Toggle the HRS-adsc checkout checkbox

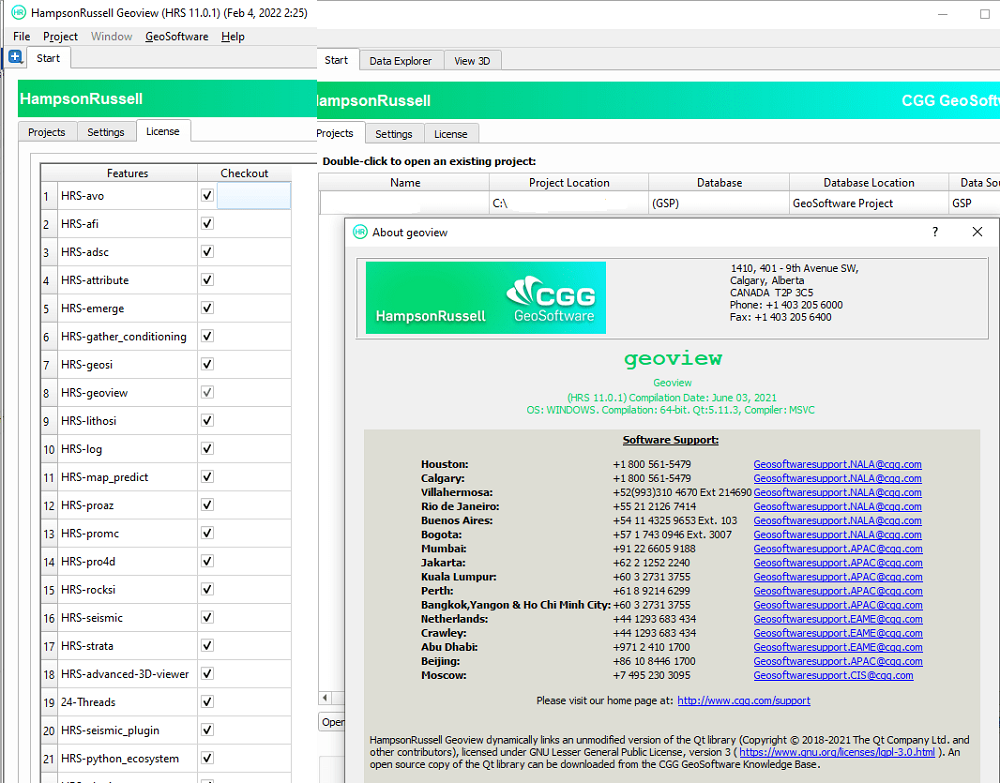[x=207, y=251]
